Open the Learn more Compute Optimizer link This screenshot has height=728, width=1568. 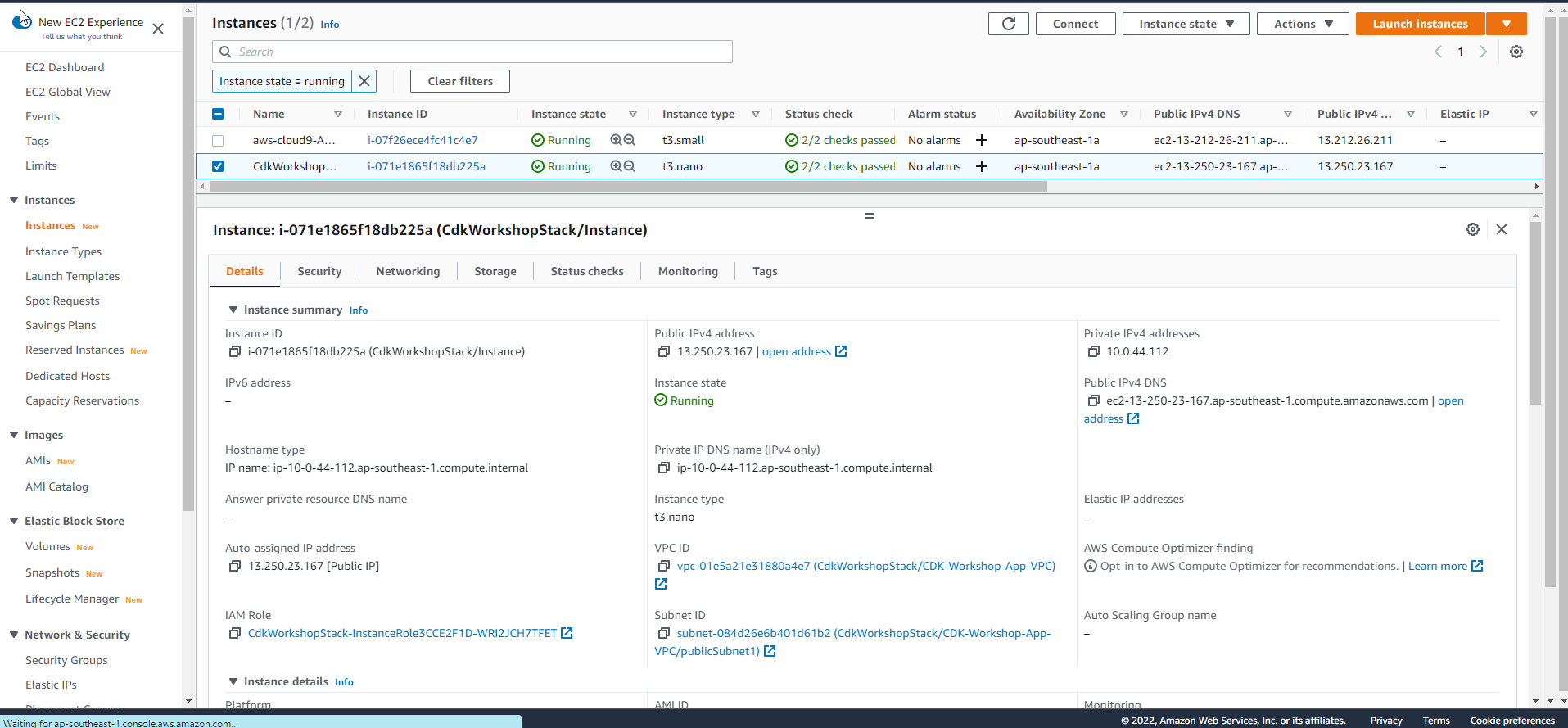coord(1445,566)
